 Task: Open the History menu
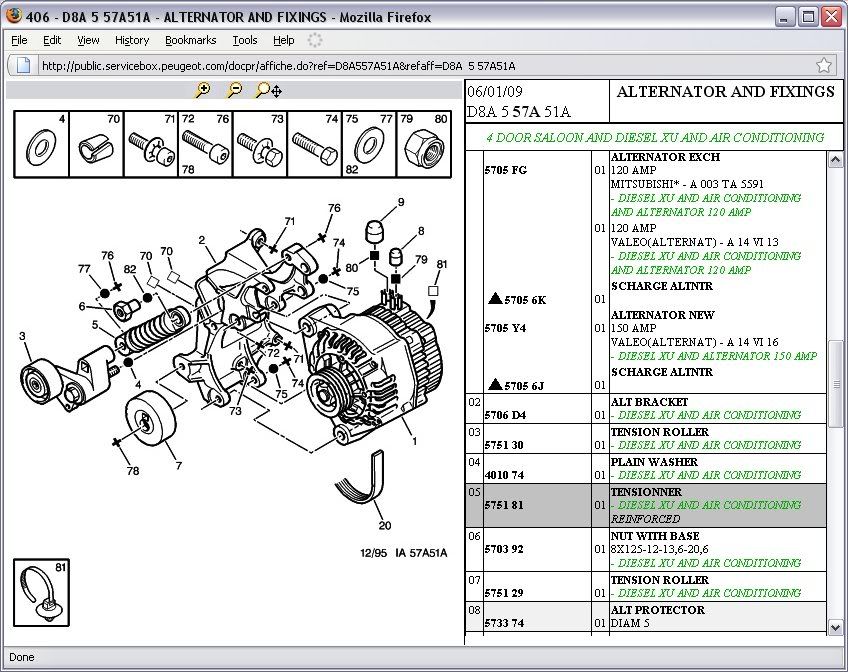(x=132, y=40)
